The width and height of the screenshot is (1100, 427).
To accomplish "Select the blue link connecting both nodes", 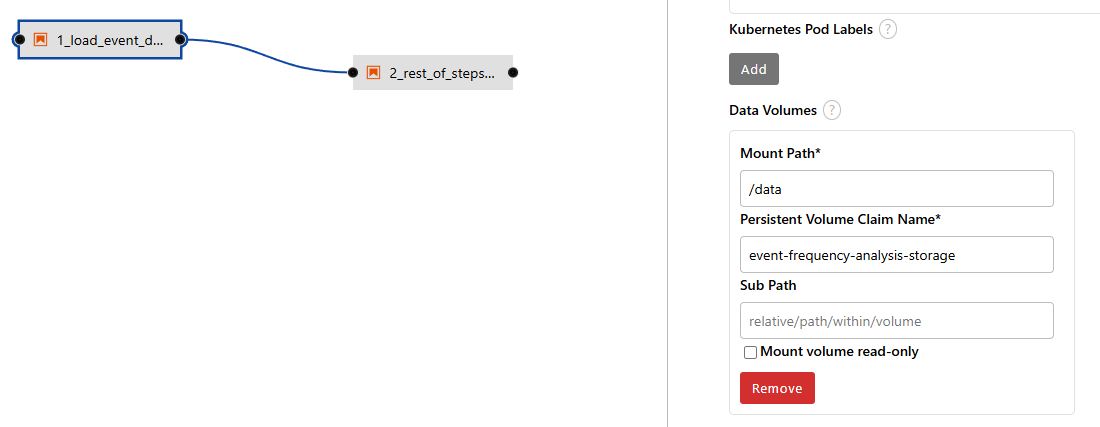I will (x=267, y=57).
